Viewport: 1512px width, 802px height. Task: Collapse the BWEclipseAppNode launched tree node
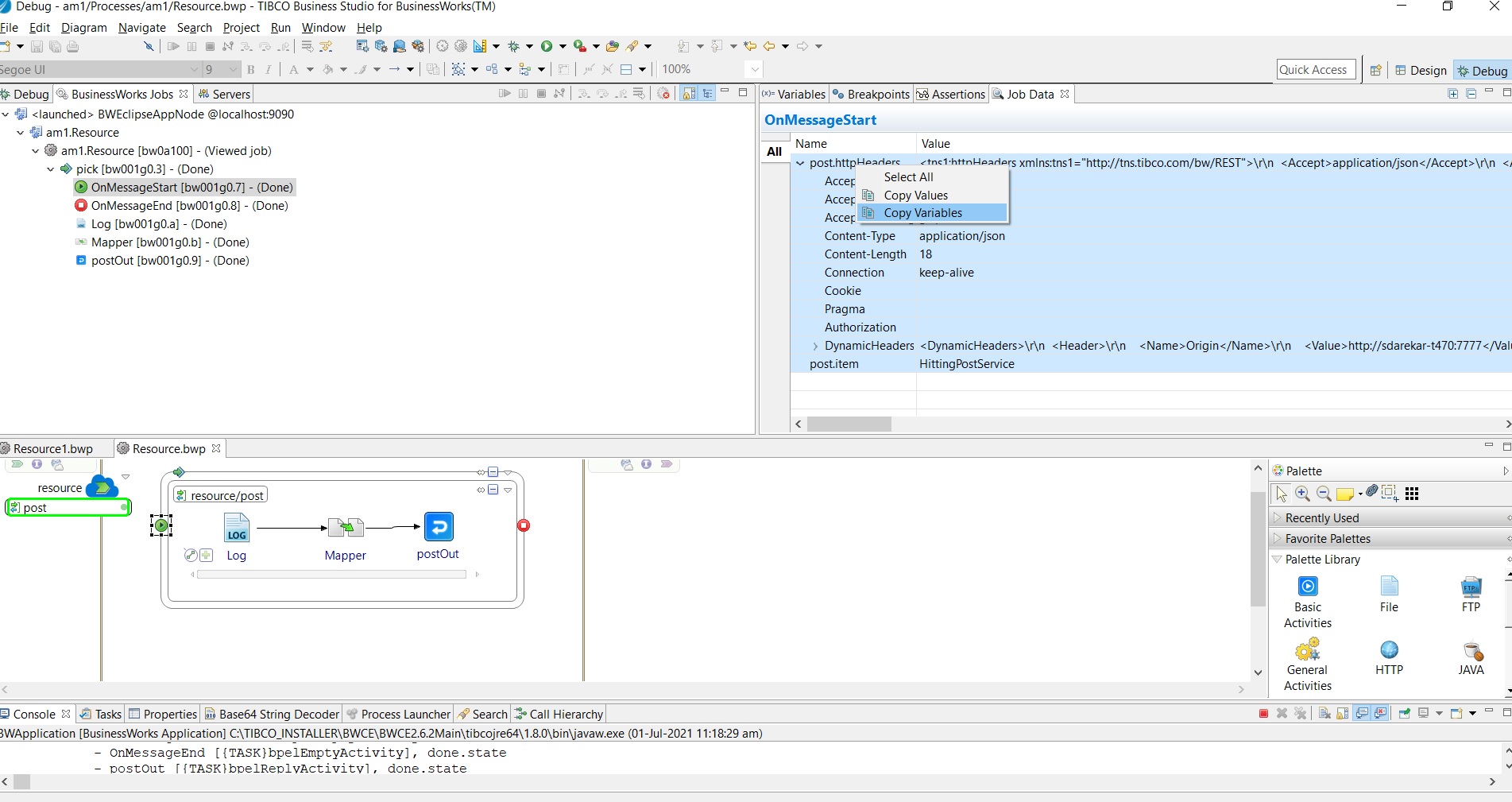click(6, 114)
